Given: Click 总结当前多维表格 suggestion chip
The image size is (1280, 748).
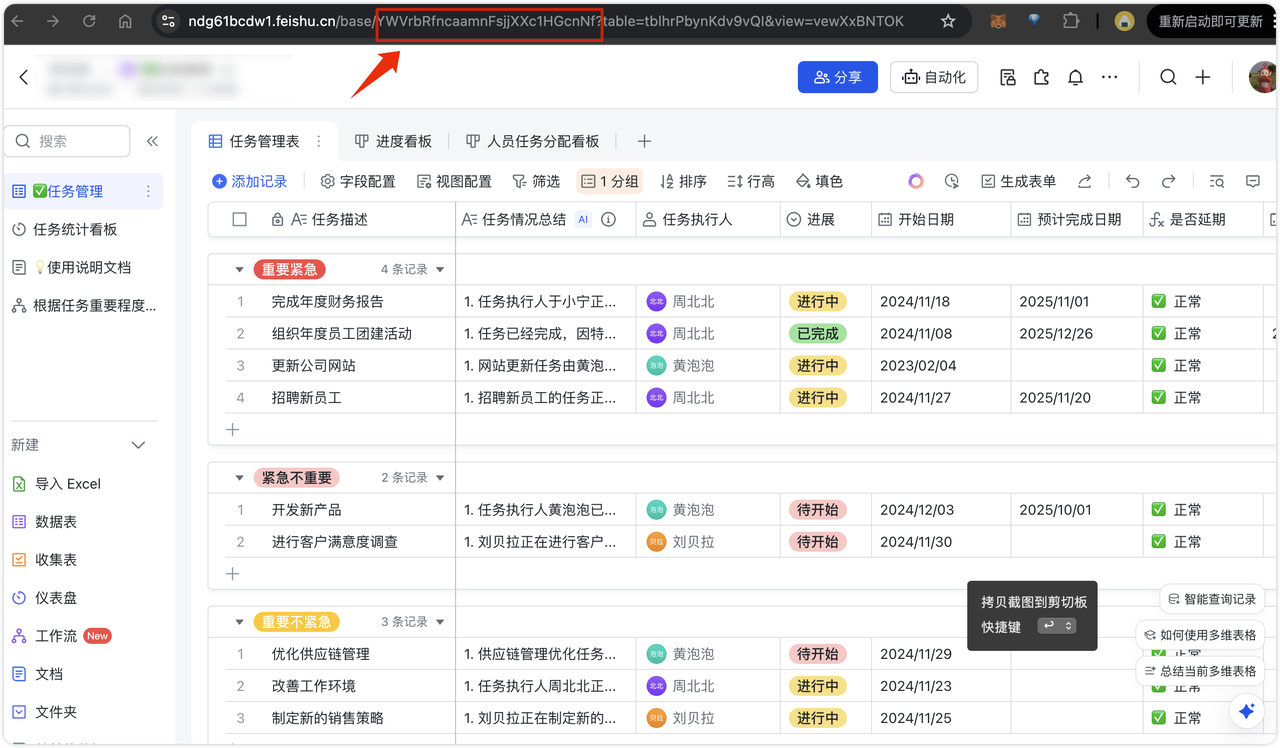Looking at the screenshot, I should 1200,671.
